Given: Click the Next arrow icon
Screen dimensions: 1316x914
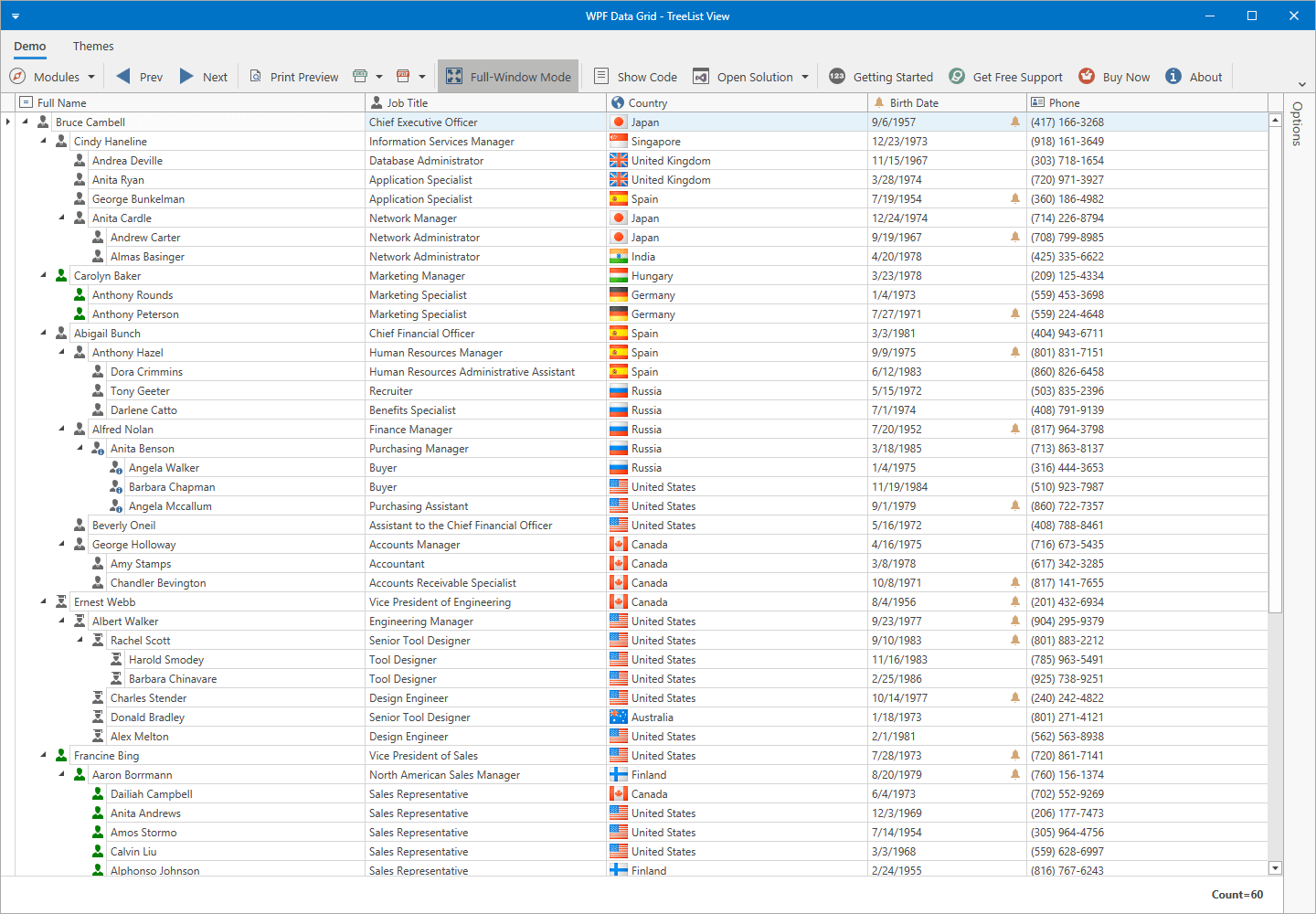Looking at the screenshot, I should coord(187,77).
